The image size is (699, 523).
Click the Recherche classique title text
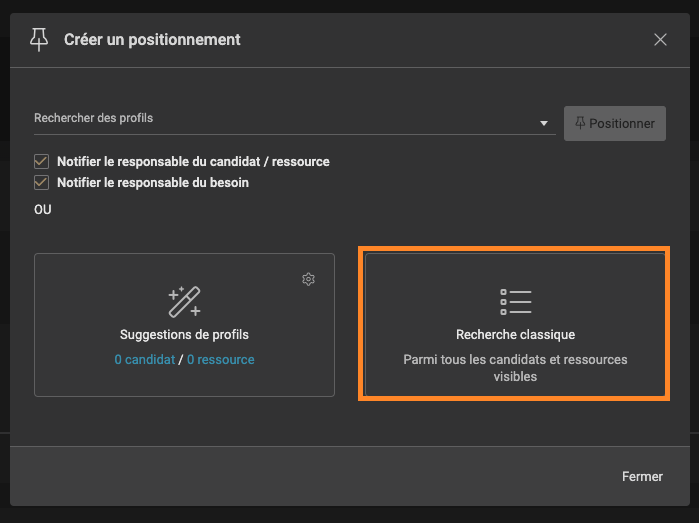pyautogui.click(x=515, y=334)
